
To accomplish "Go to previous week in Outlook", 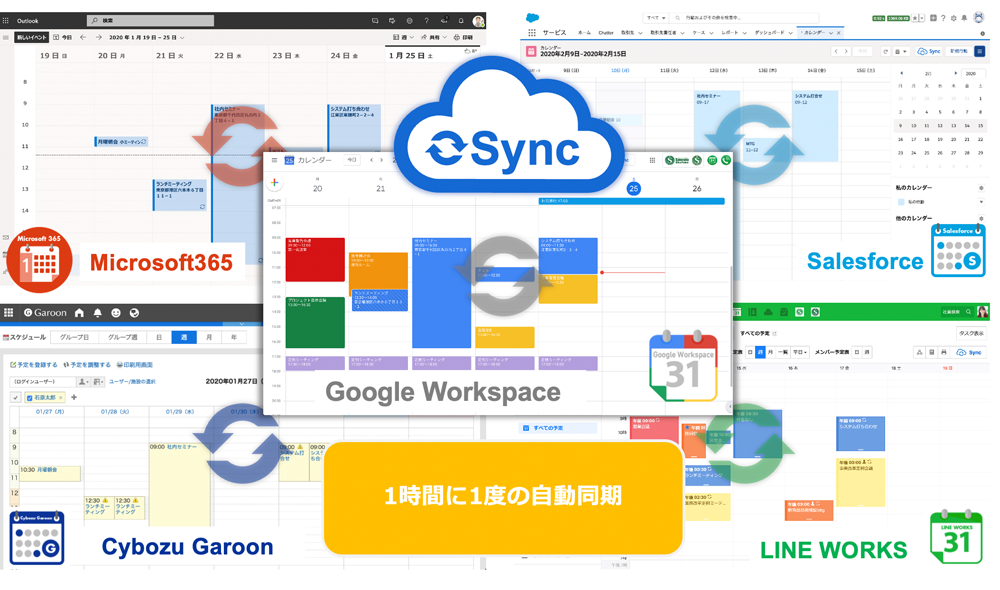I will [x=83, y=38].
